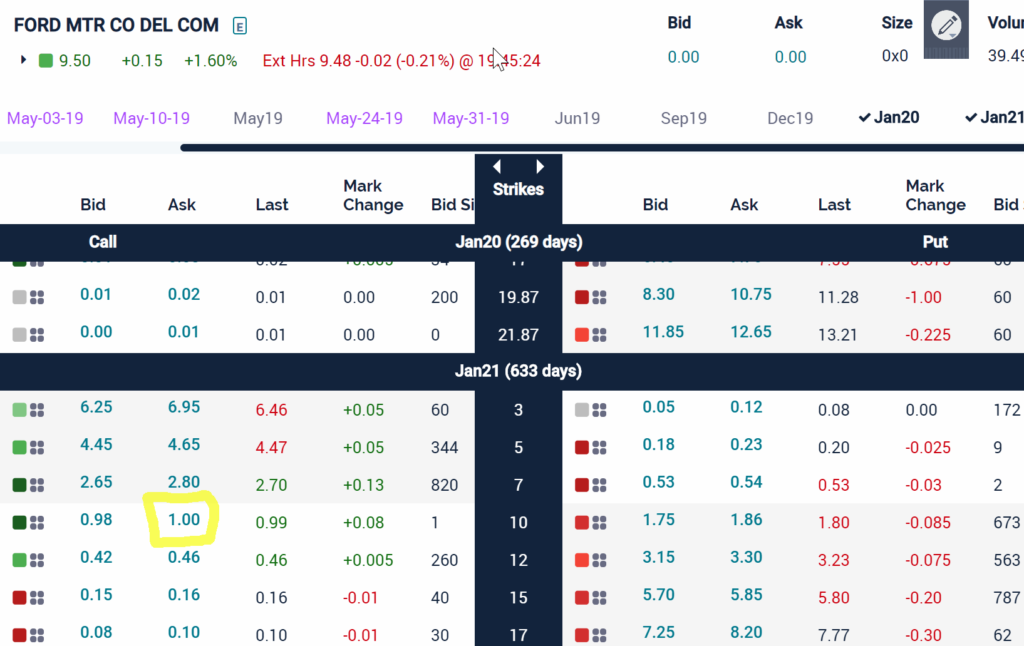Click the pencil edit icon at top right
The image size is (1024, 646).
point(945,26)
